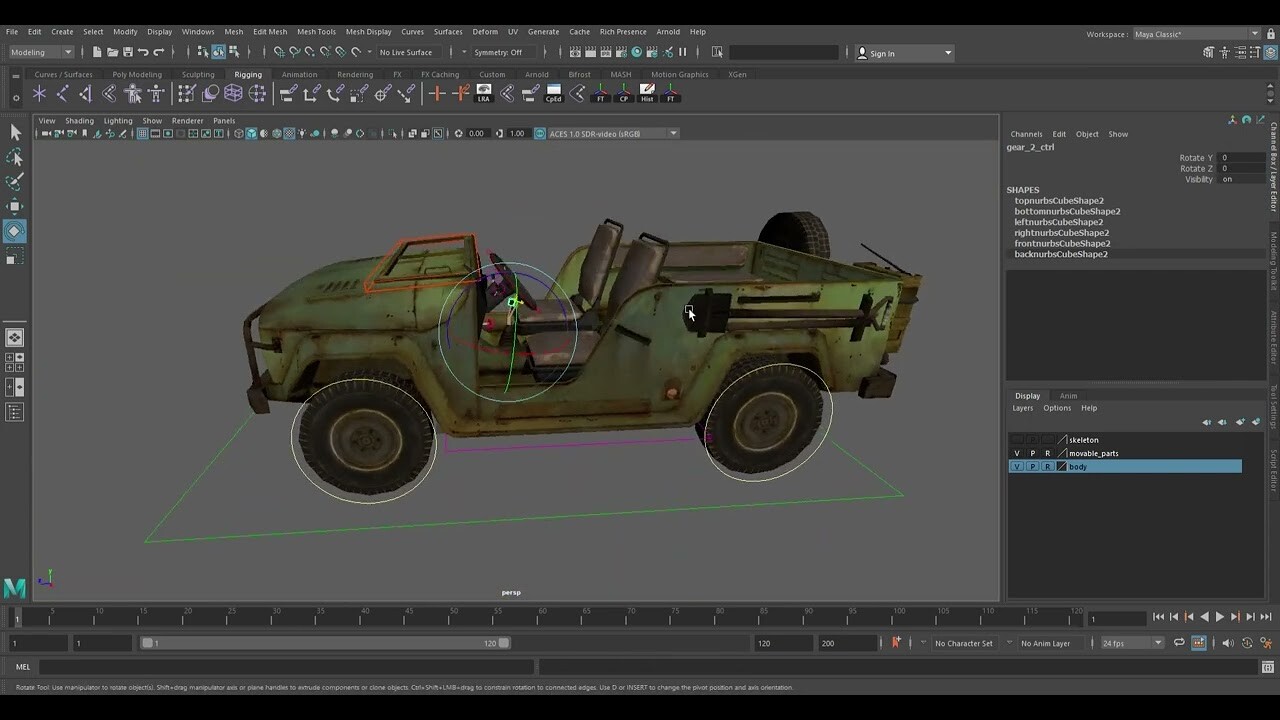Click the LRA toggle icon on the Rigging shelf
Image resolution: width=1280 pixels, height=720 pixels.
coord(484,93)
